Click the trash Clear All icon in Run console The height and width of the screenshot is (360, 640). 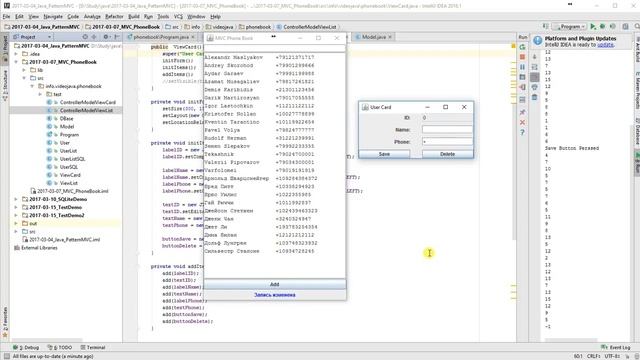point(534,97)
